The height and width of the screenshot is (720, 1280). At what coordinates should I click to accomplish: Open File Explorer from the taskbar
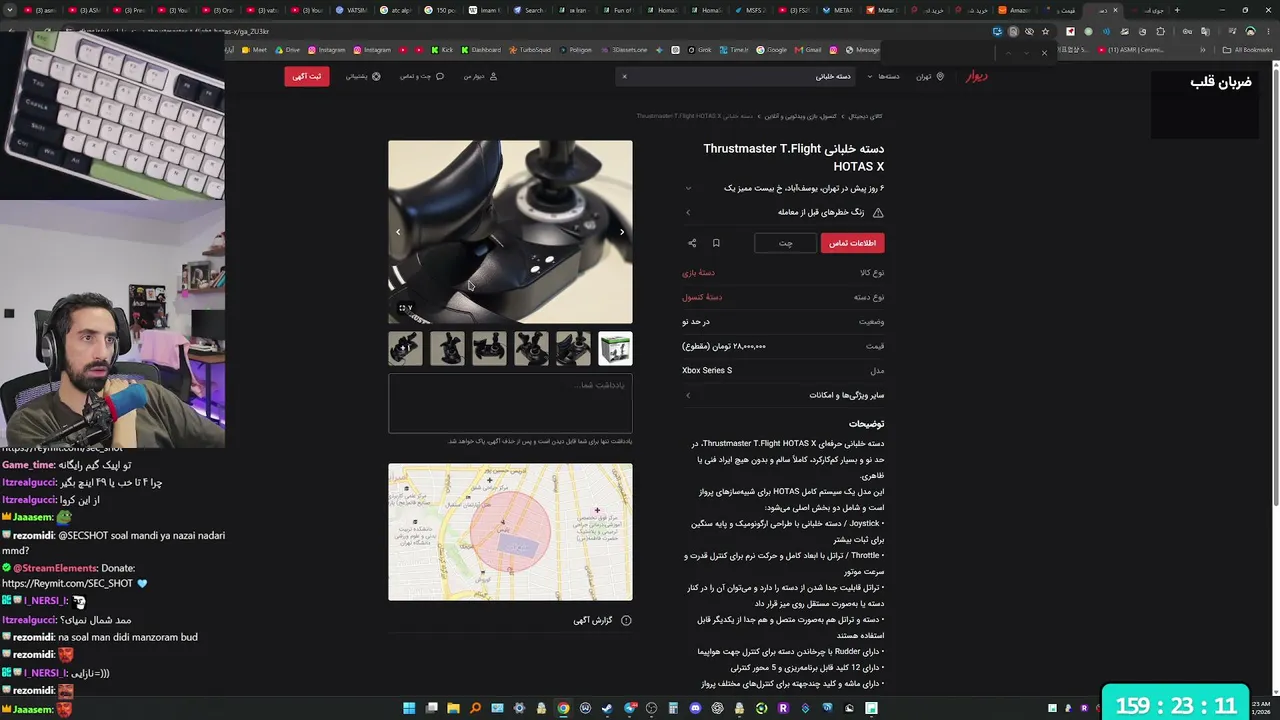click(x=453, y=709)
